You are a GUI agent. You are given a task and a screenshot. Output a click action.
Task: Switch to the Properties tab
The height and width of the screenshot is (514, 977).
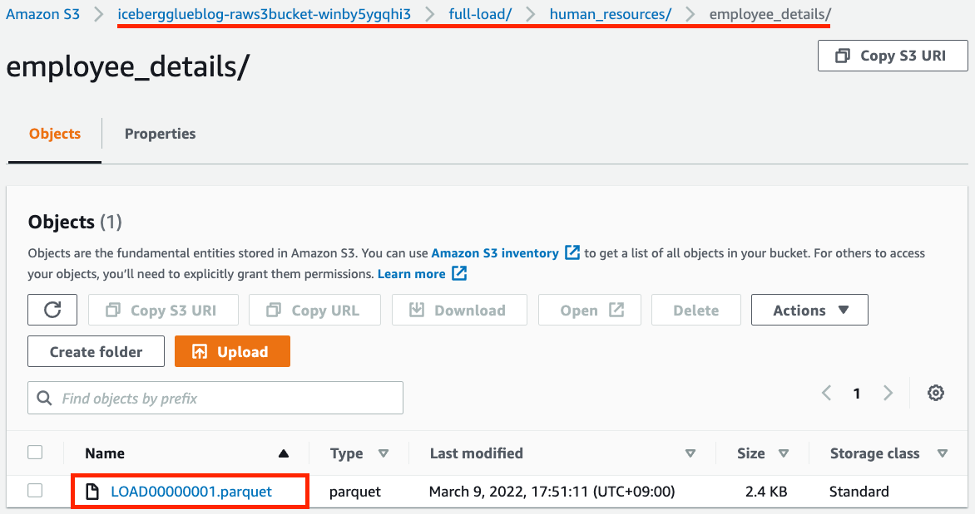click(x=160, y=134)
